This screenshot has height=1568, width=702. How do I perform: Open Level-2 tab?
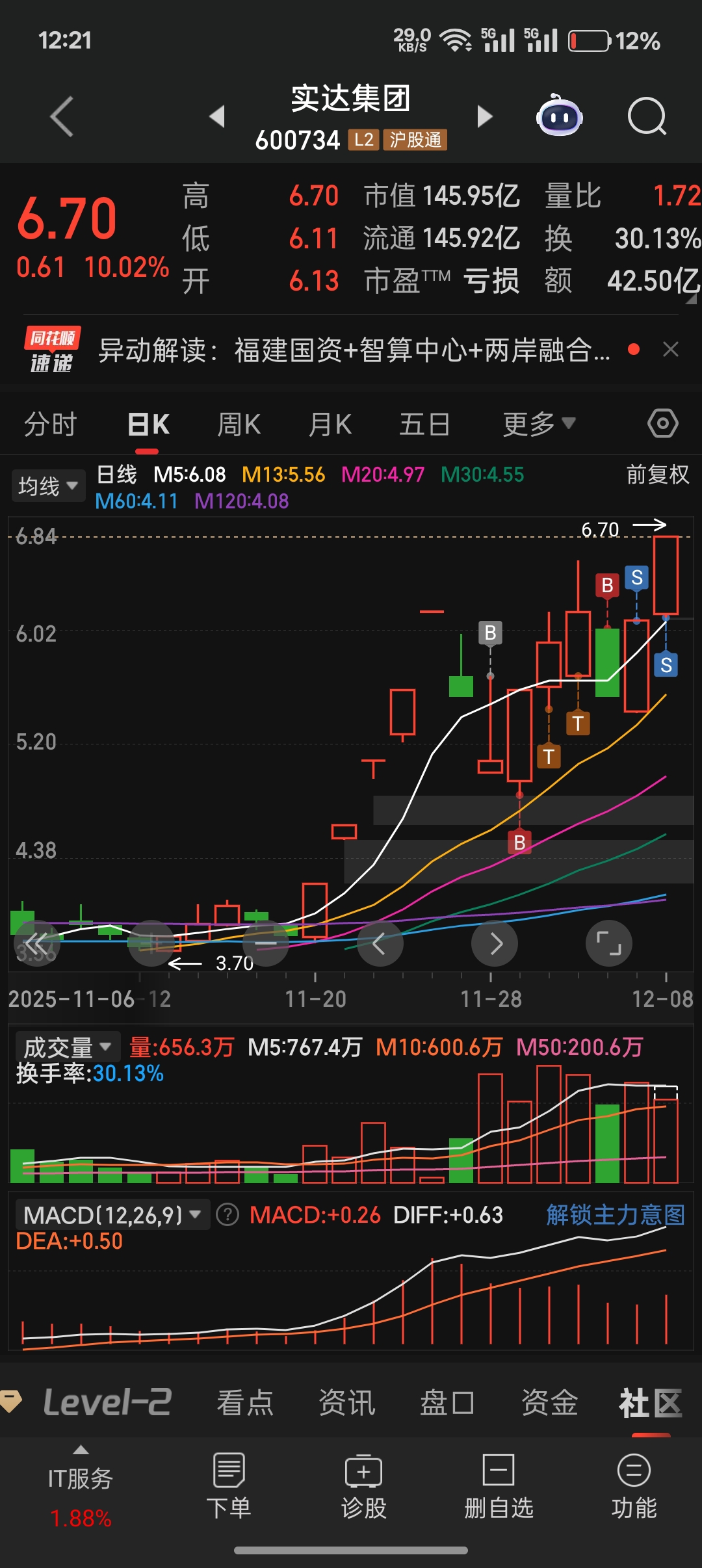107,1402
